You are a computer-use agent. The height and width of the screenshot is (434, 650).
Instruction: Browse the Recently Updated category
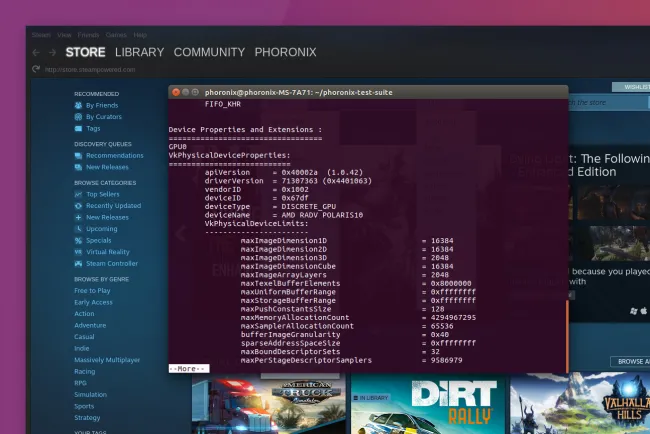pos(114,206)
